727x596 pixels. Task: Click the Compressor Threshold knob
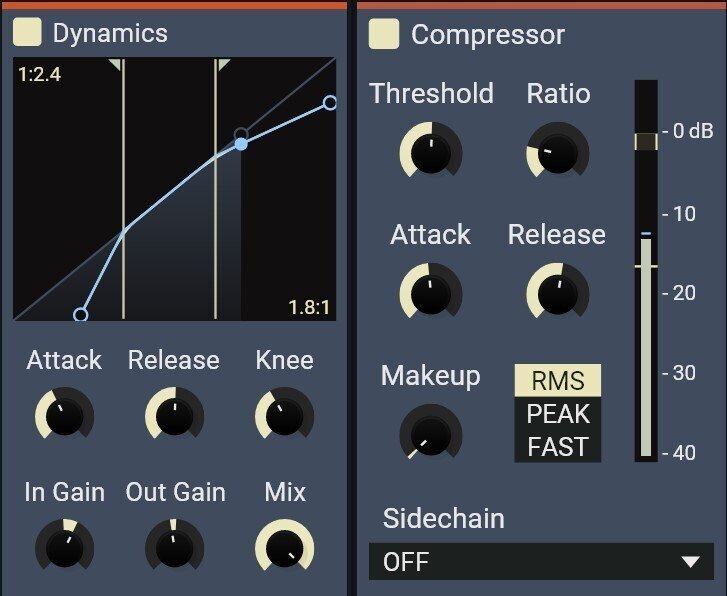click(431, 151)
